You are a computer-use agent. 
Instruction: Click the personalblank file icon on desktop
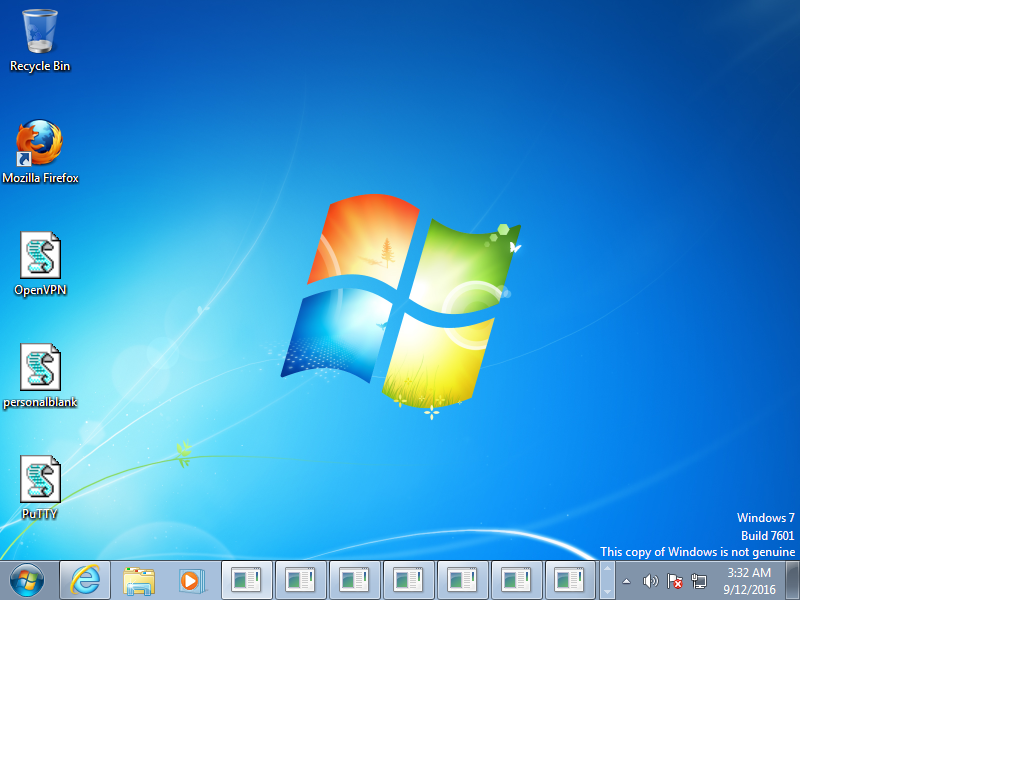40,368
